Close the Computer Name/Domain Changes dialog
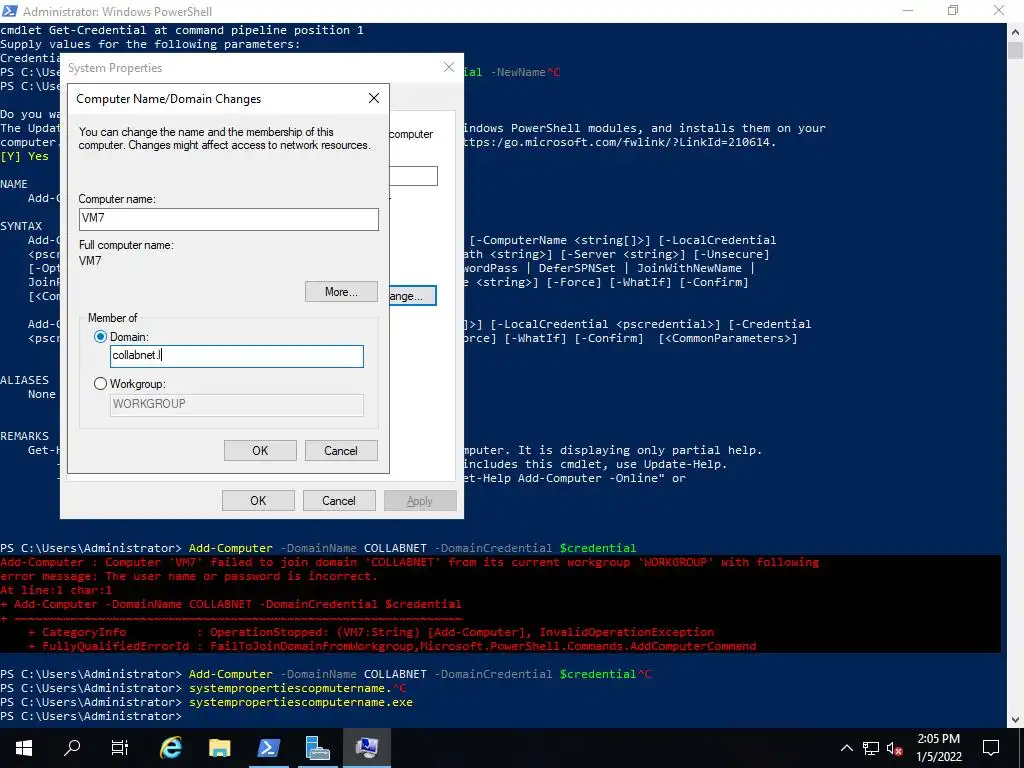This screenshot has height=768, width=1024. [374, 98]
